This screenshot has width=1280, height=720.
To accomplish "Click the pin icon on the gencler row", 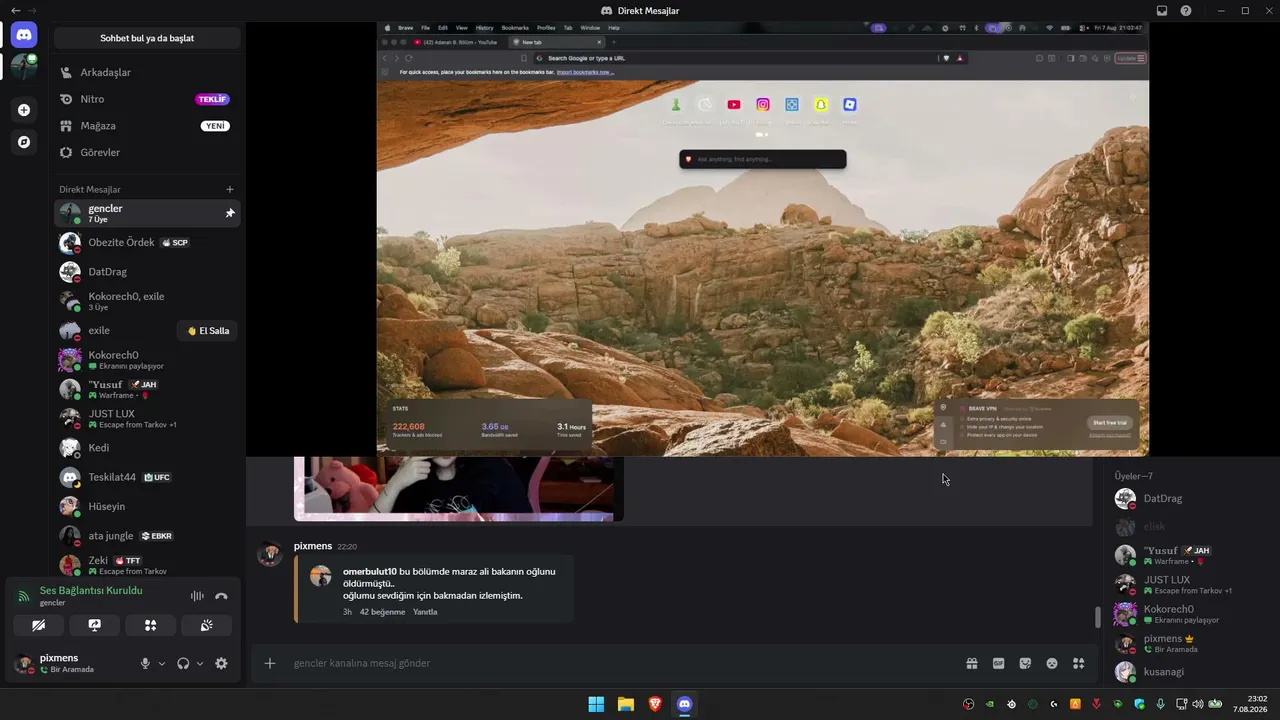I will click(x=230, y=213).
